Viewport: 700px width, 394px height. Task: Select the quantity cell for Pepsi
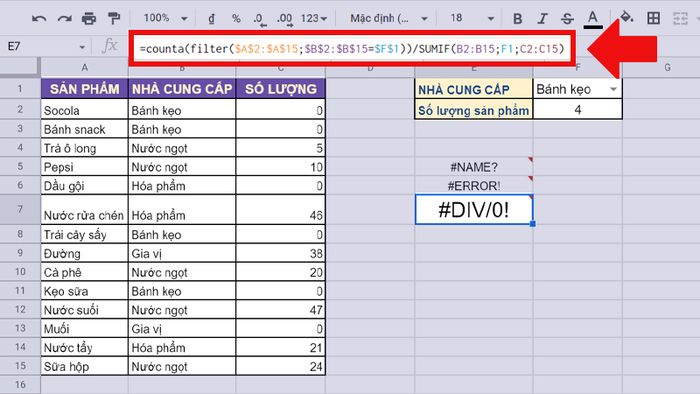point(280,166)
